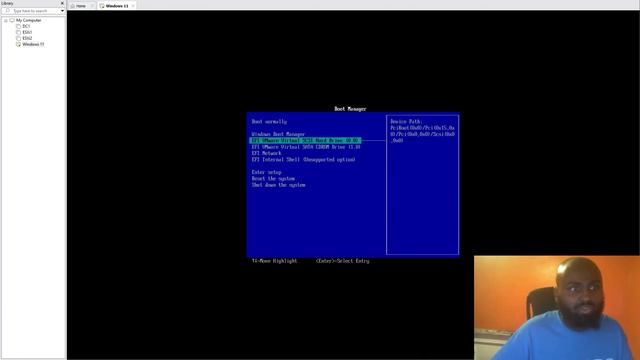Image resolution: width=640 pixels, height=360 pixels.
Task: Click the Device Path text
Action: pyautogui.click(x=422, y=131)
